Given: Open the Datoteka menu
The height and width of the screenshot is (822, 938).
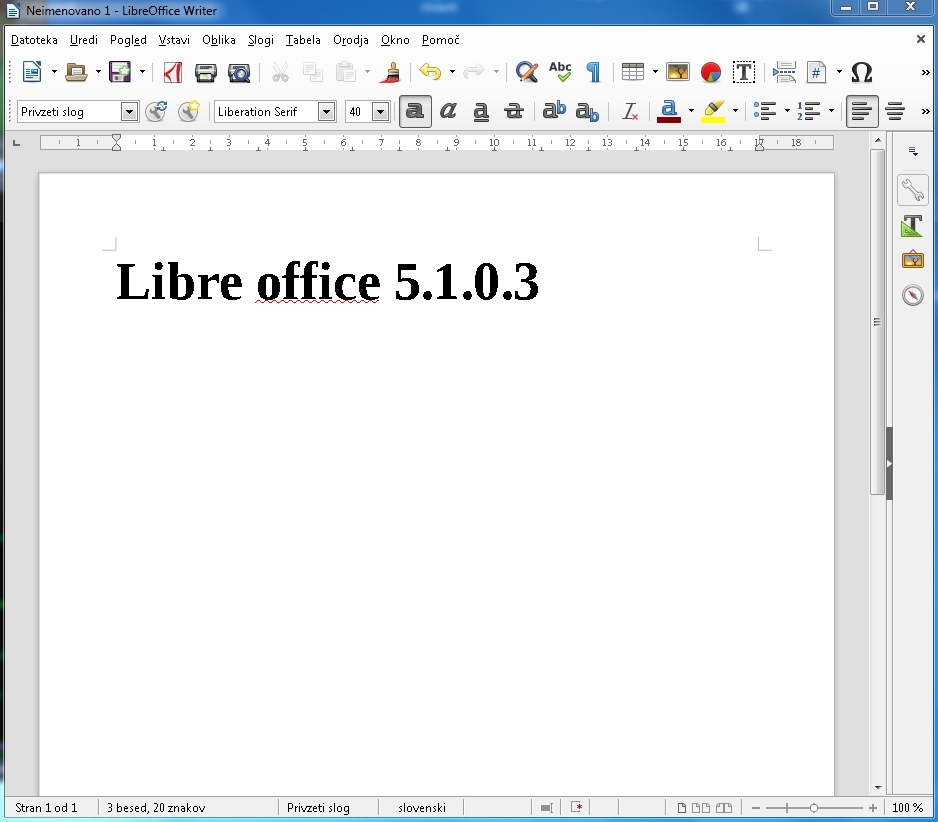Looking at the screenshot, I should pyautogui.click(x=34, y=40).
